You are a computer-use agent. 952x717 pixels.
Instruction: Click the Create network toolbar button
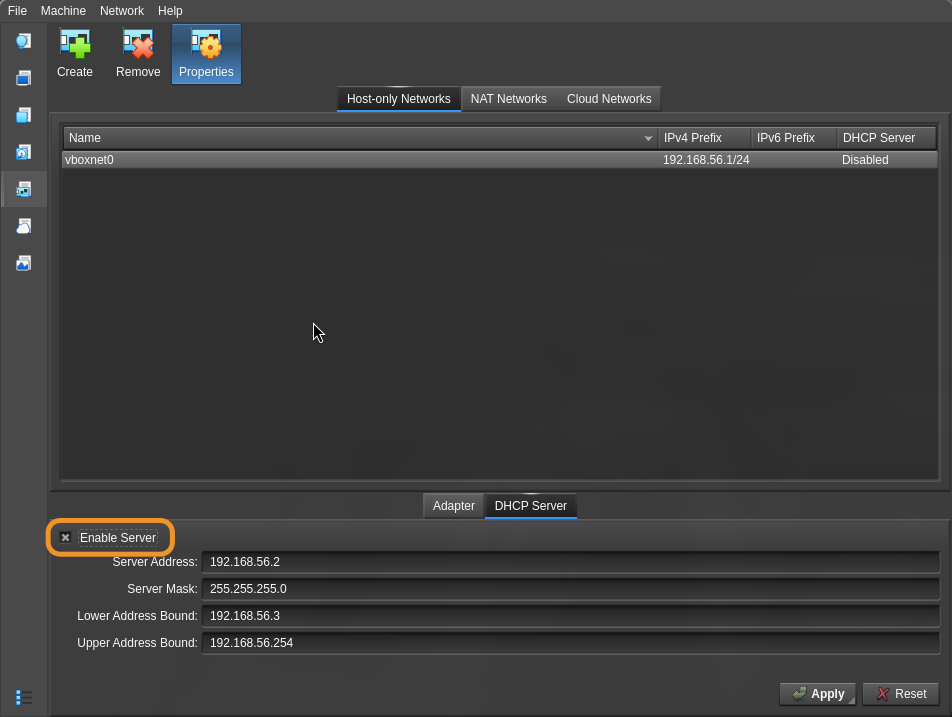75,54
